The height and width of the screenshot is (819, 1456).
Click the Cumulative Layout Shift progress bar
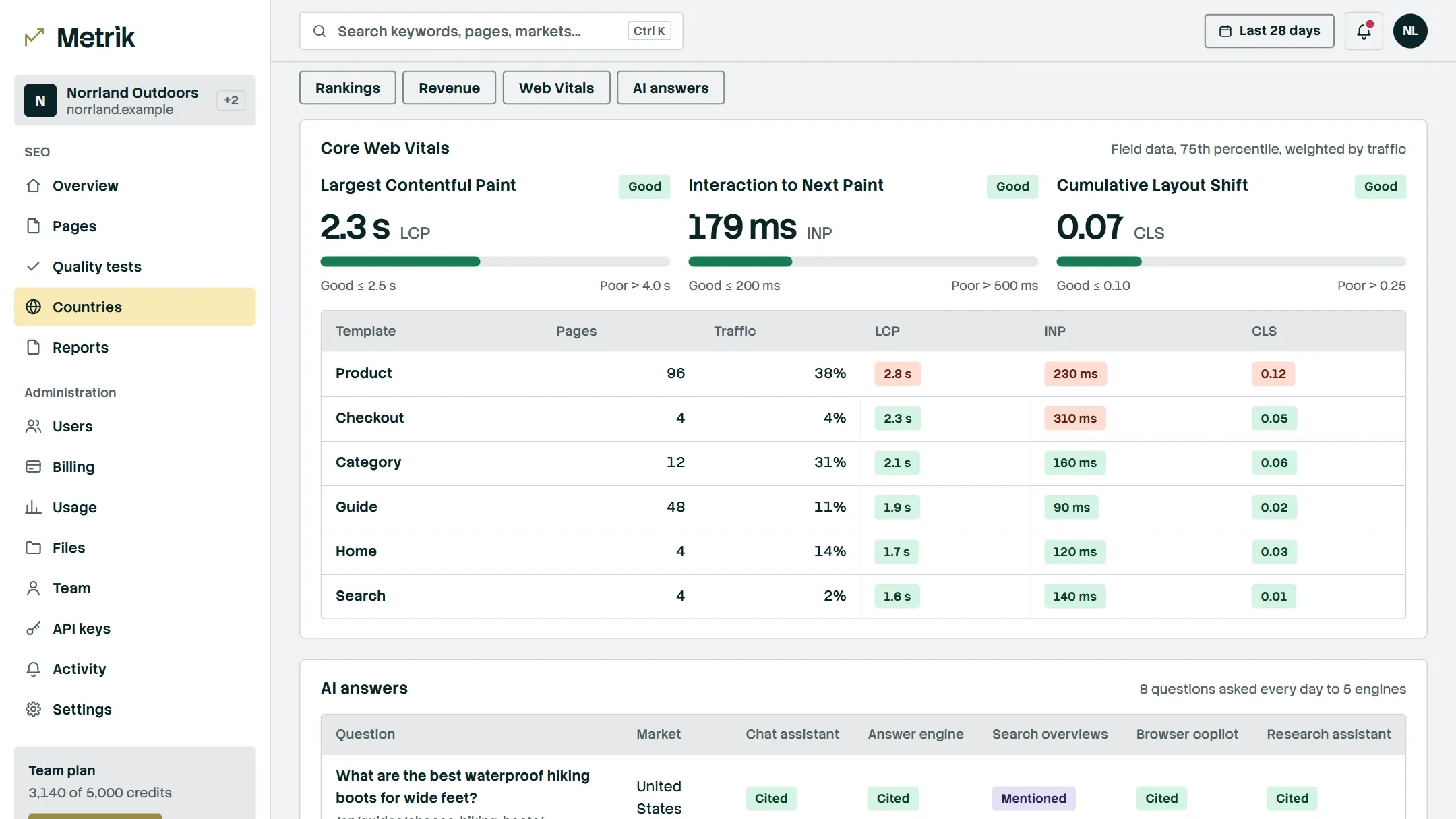1232,262
